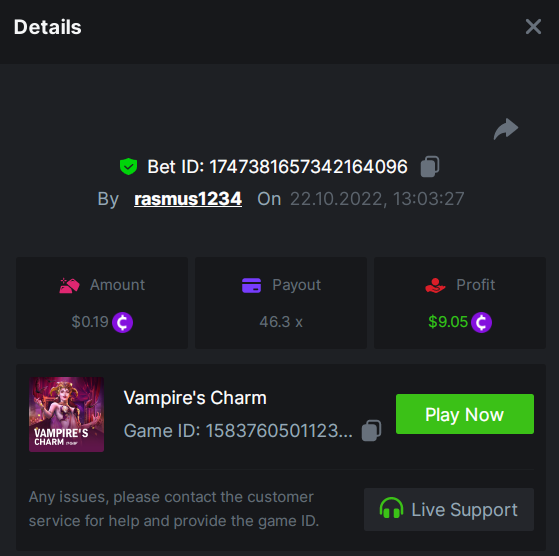Viewport: 559px width, 556px height.
Task: Click the purple Payout card icon
Action: click(x=251, y=285)
